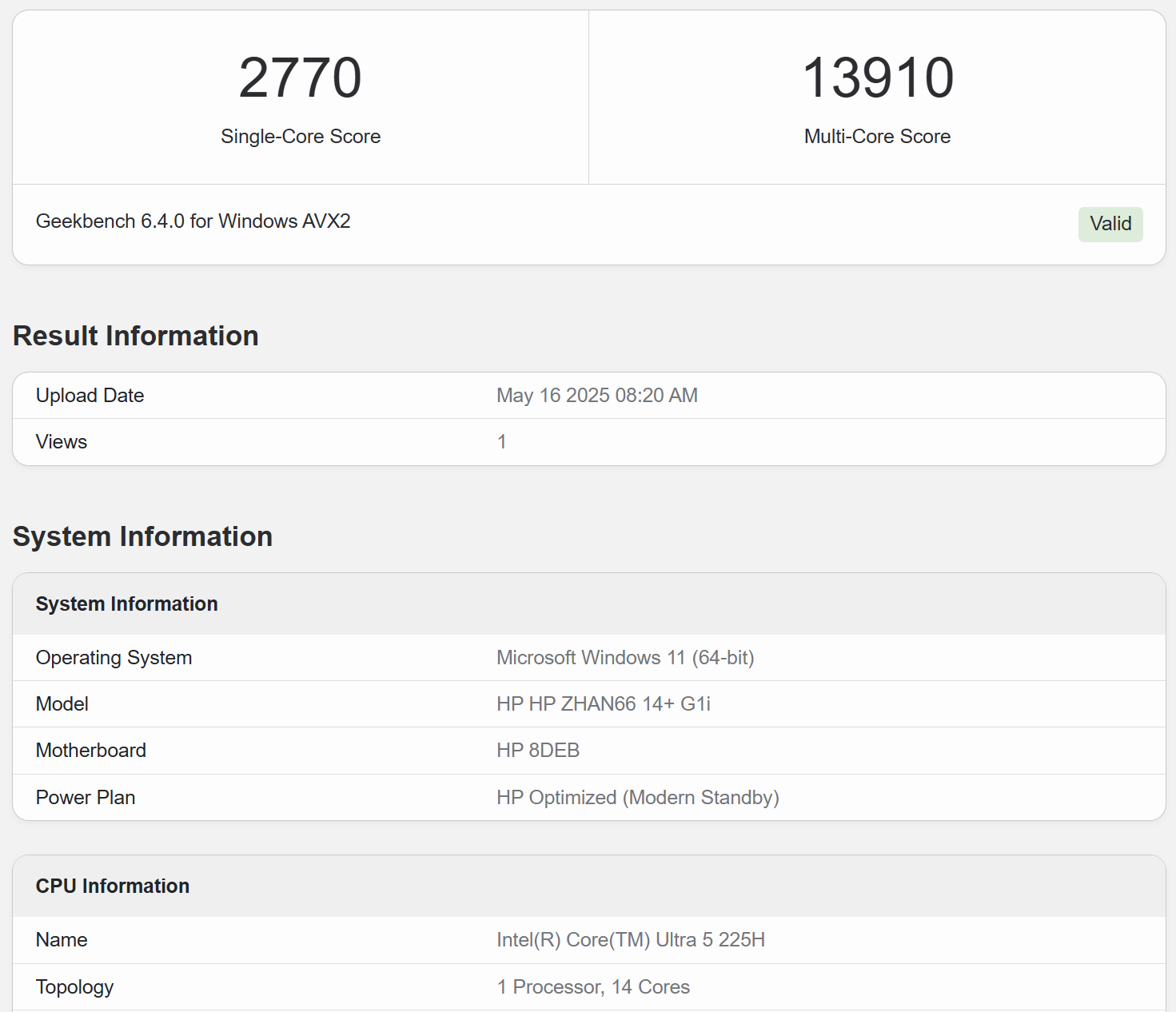Click the Single-Core Score label

(x=300, y=137)
